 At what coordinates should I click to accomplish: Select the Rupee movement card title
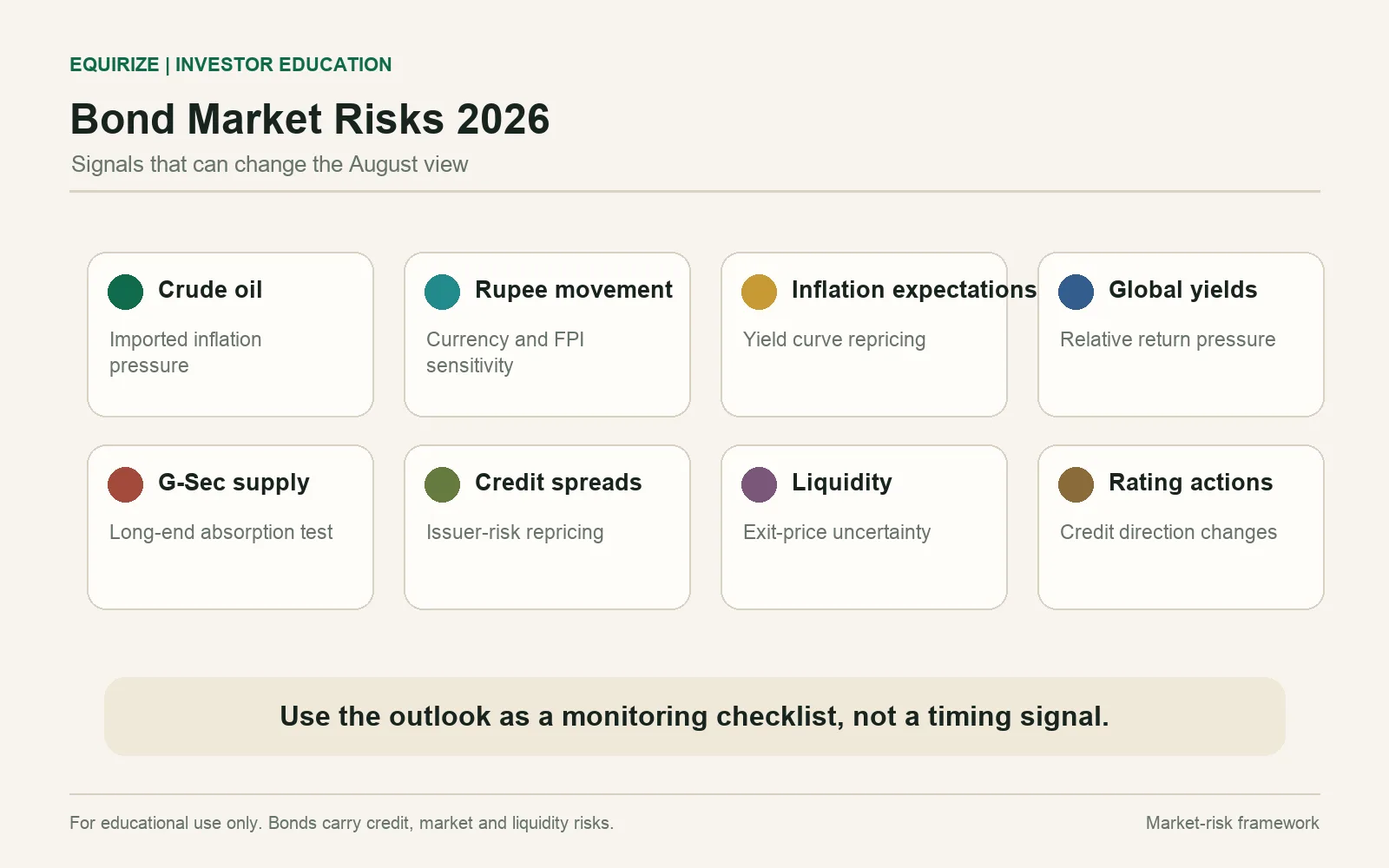coord(574,290)
